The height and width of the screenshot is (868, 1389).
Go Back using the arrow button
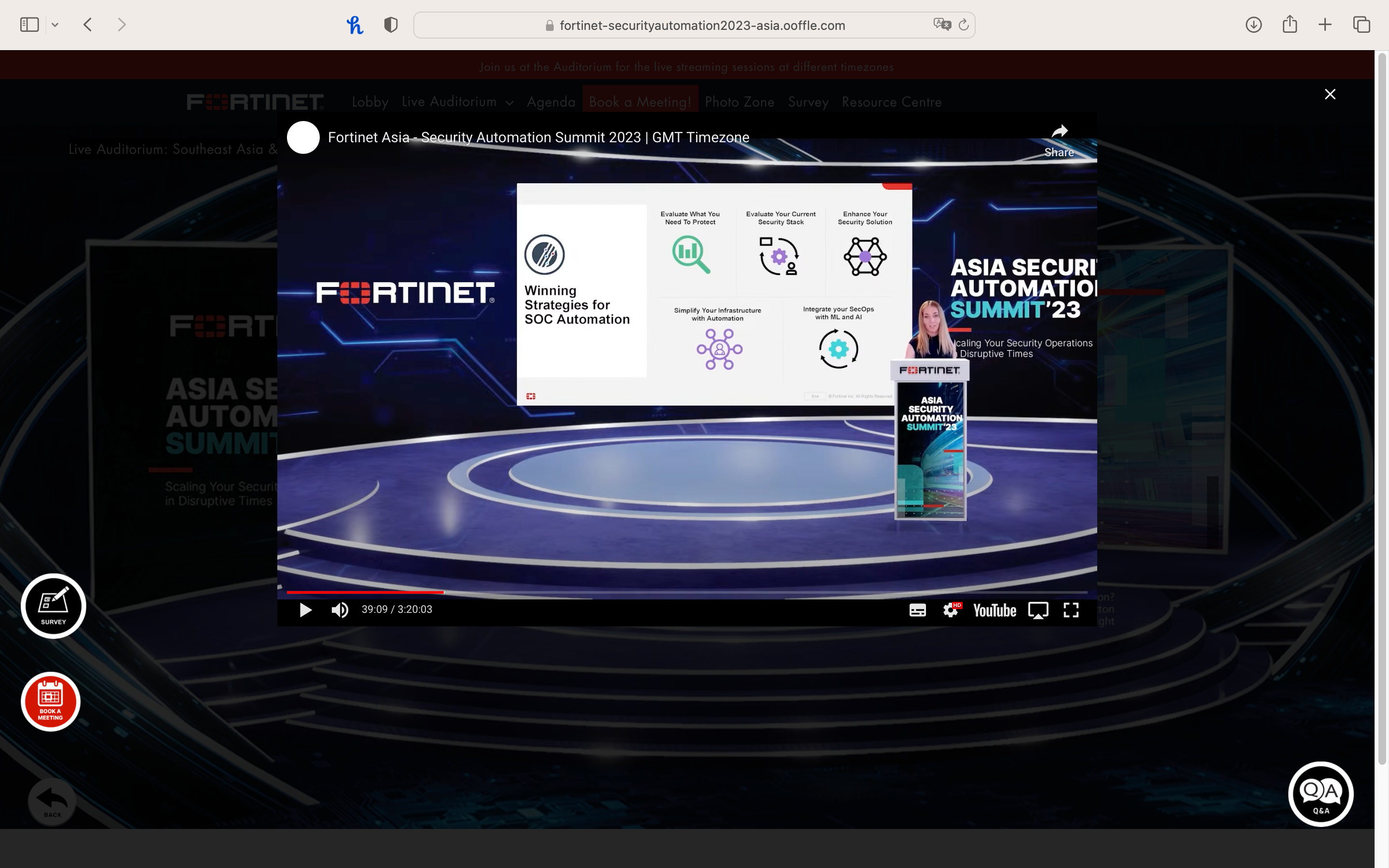(52, 801)
